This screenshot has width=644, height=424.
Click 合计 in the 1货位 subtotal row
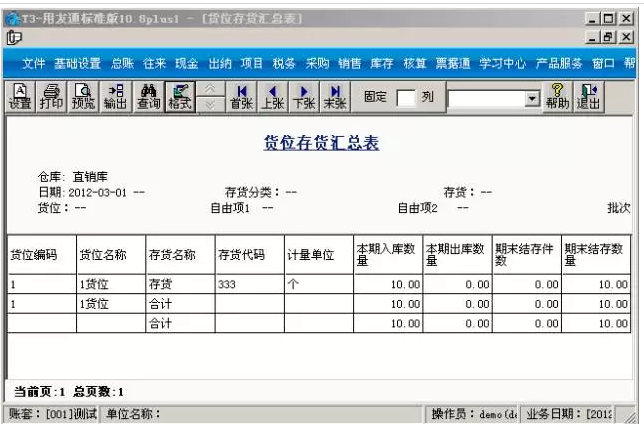click(180, 304)
